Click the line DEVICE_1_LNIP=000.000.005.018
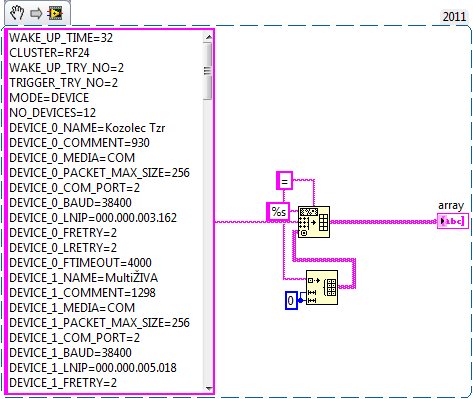 (93, 368)
